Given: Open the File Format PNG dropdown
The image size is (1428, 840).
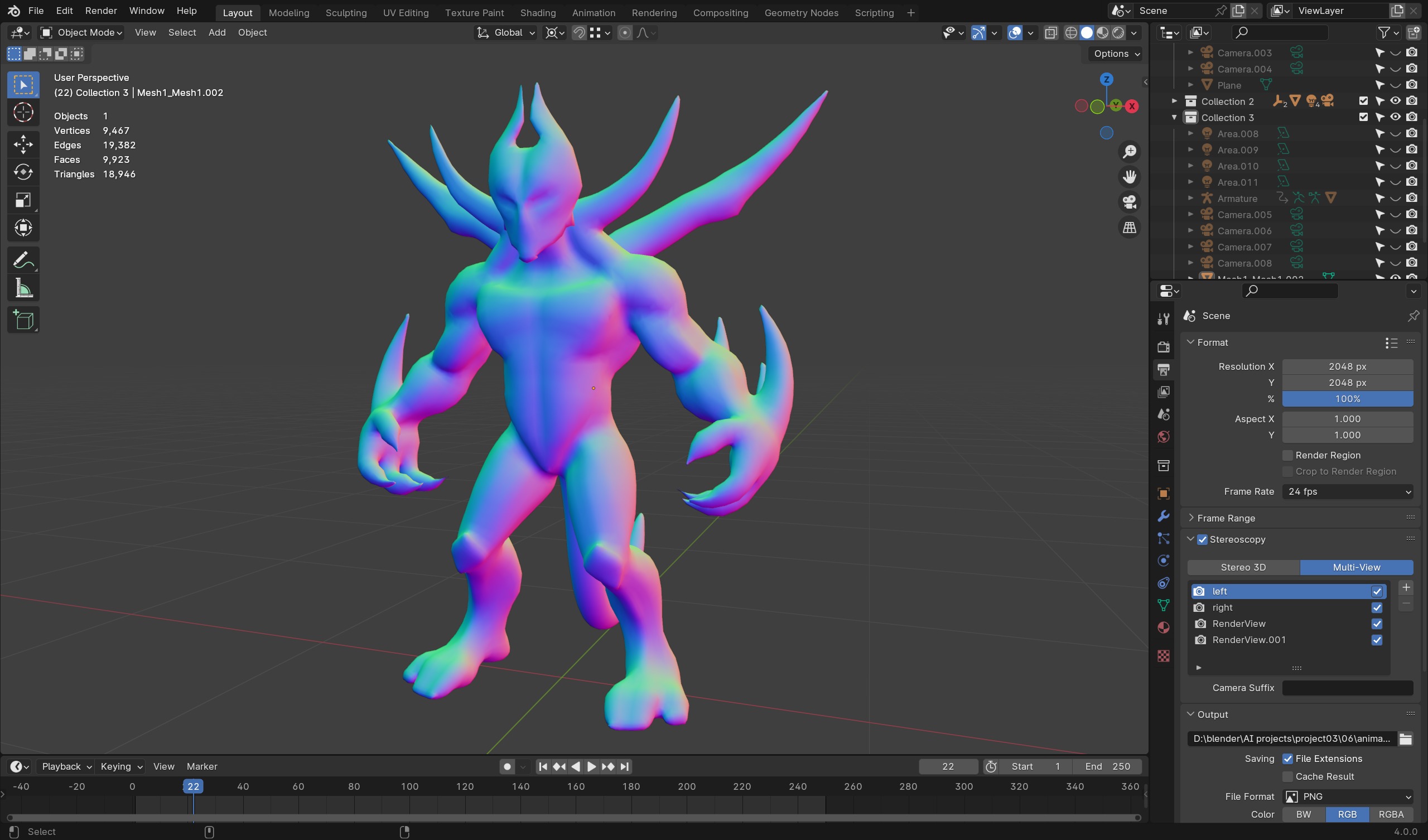Looking at the screenshot, I should 1348,796.
